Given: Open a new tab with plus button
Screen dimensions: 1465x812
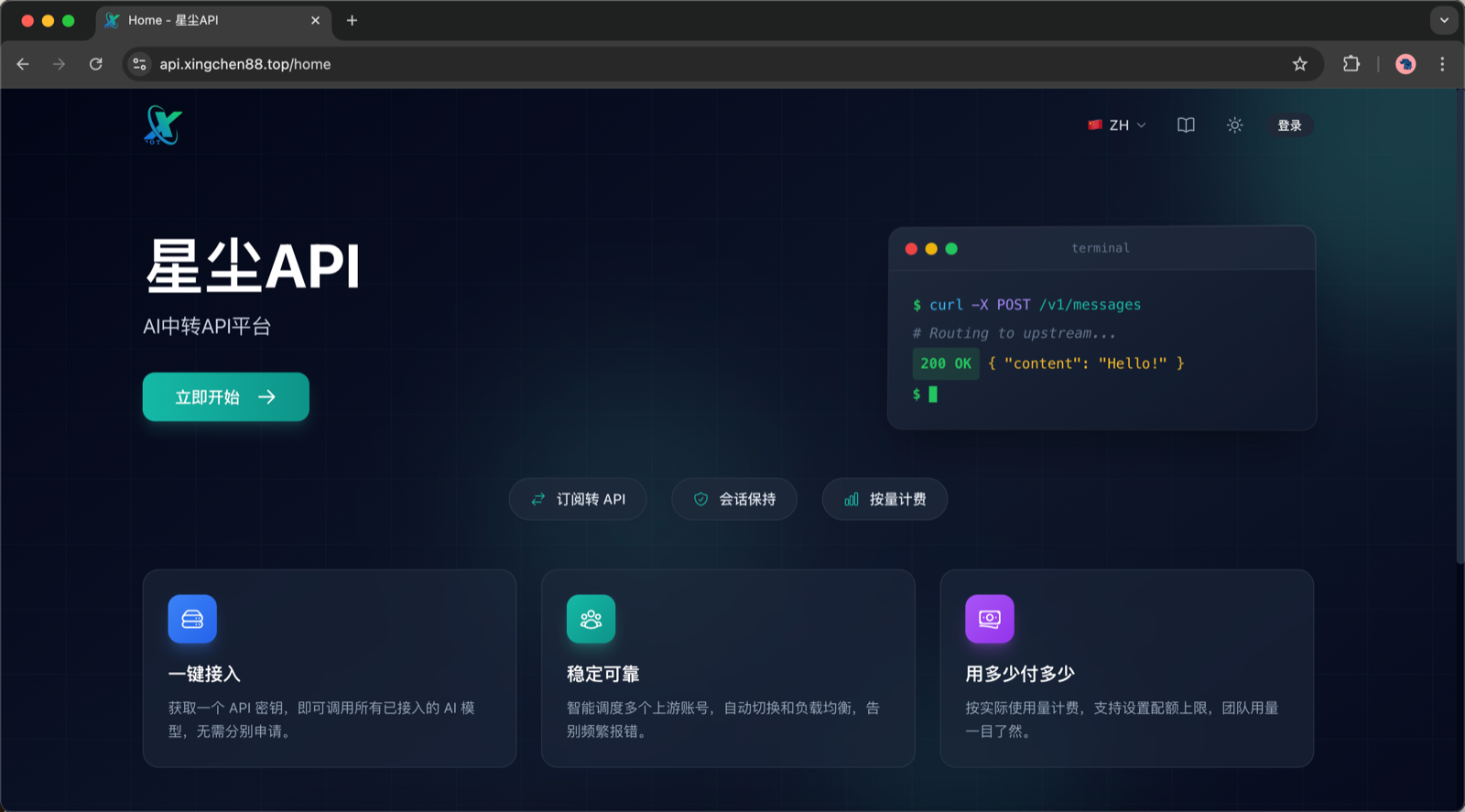Looking at the screenshot, I should (x=352, y=20).
